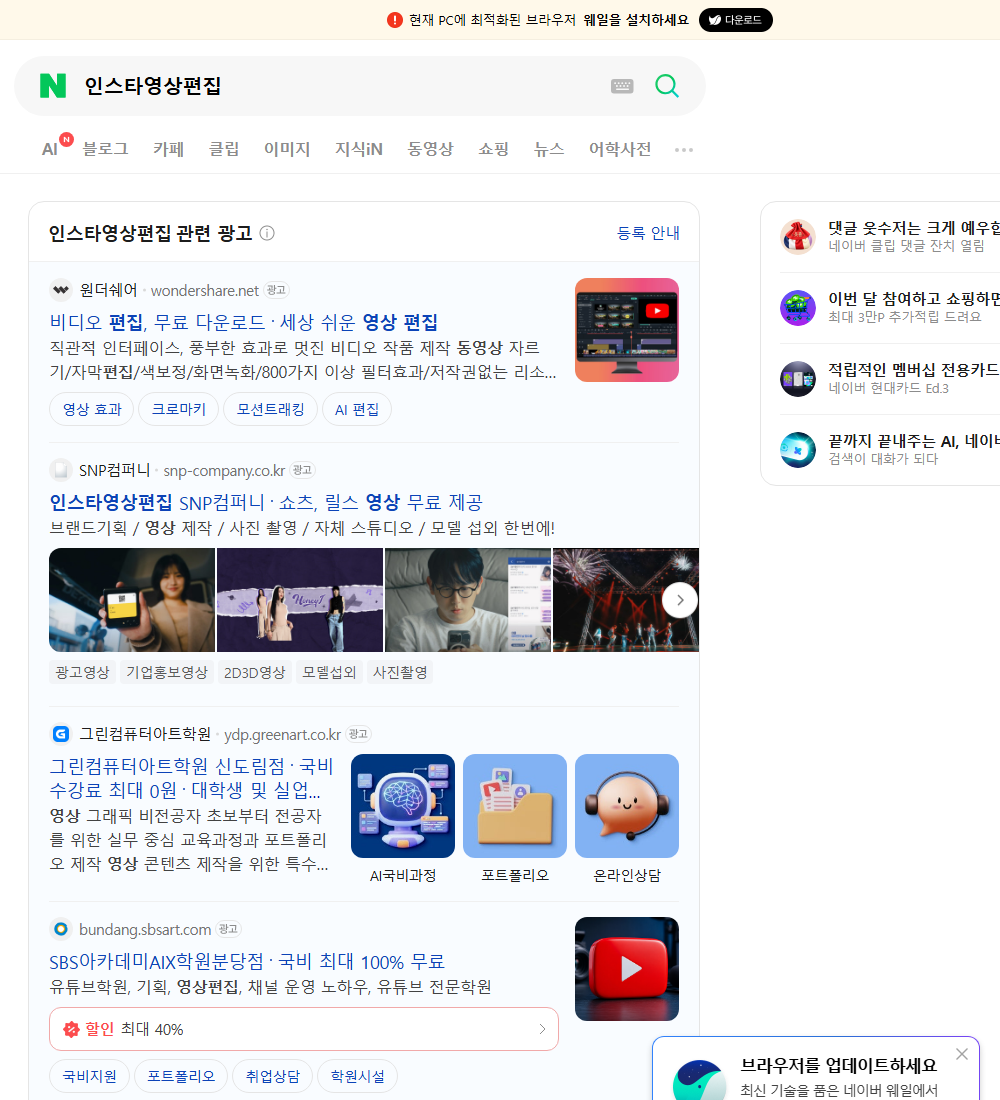Click the wondershare.net URL text
This screenshot has width=1000, height=1100.
coord(204,290)
